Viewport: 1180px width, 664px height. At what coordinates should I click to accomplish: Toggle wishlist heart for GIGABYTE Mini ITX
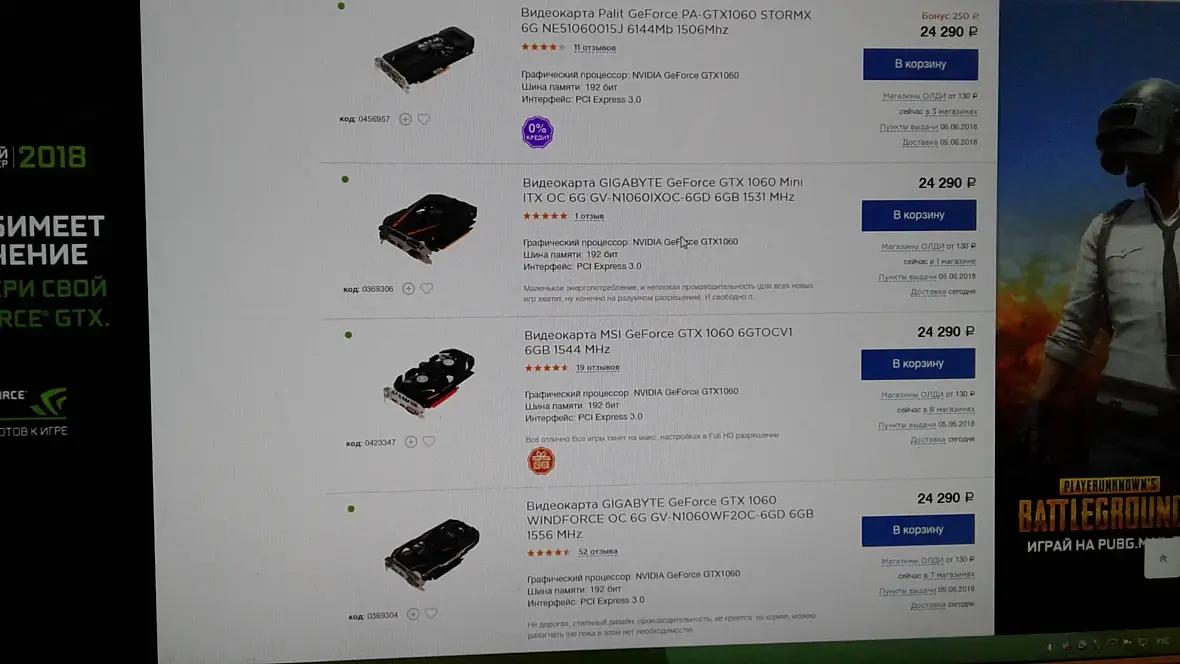(427, 288)
